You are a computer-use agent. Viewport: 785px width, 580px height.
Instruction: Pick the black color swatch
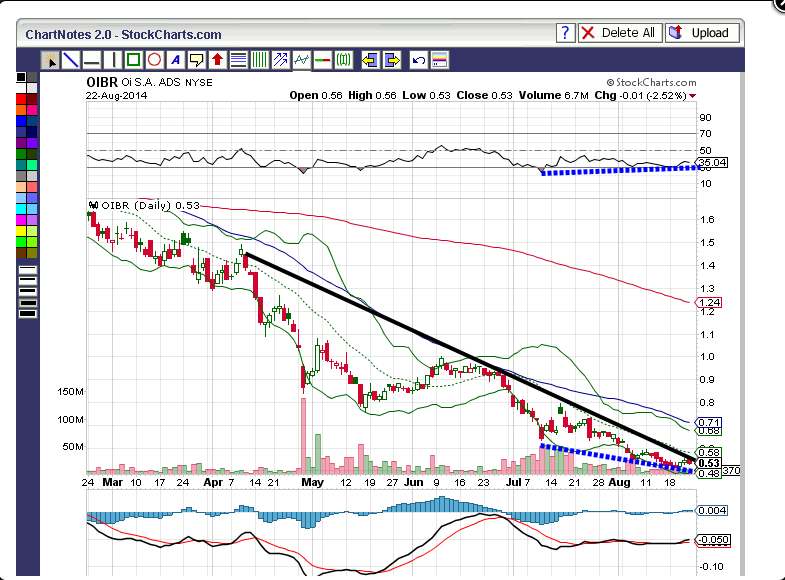click(x=21, y=77)
